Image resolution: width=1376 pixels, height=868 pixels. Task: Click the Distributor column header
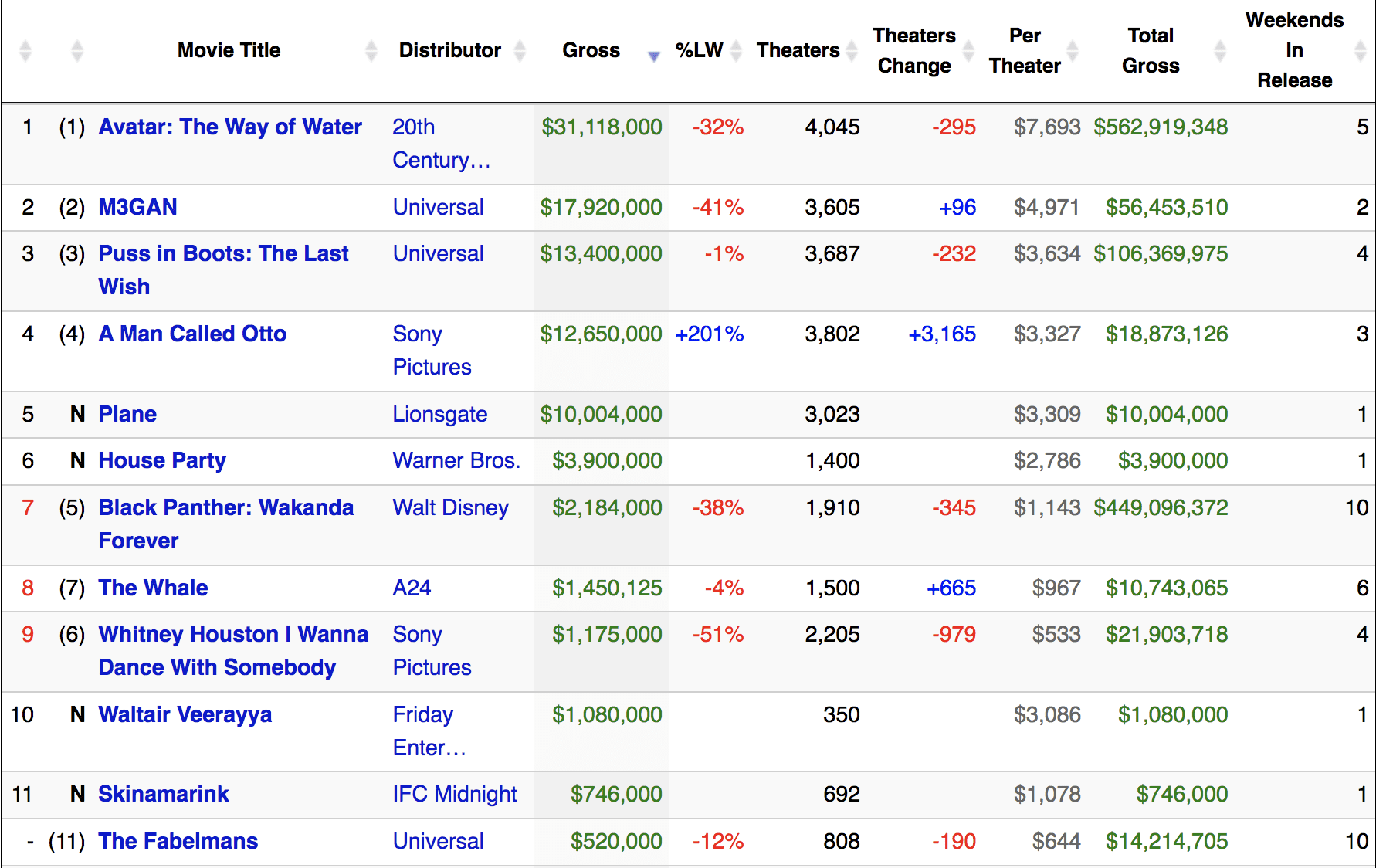tap(450, 50)
